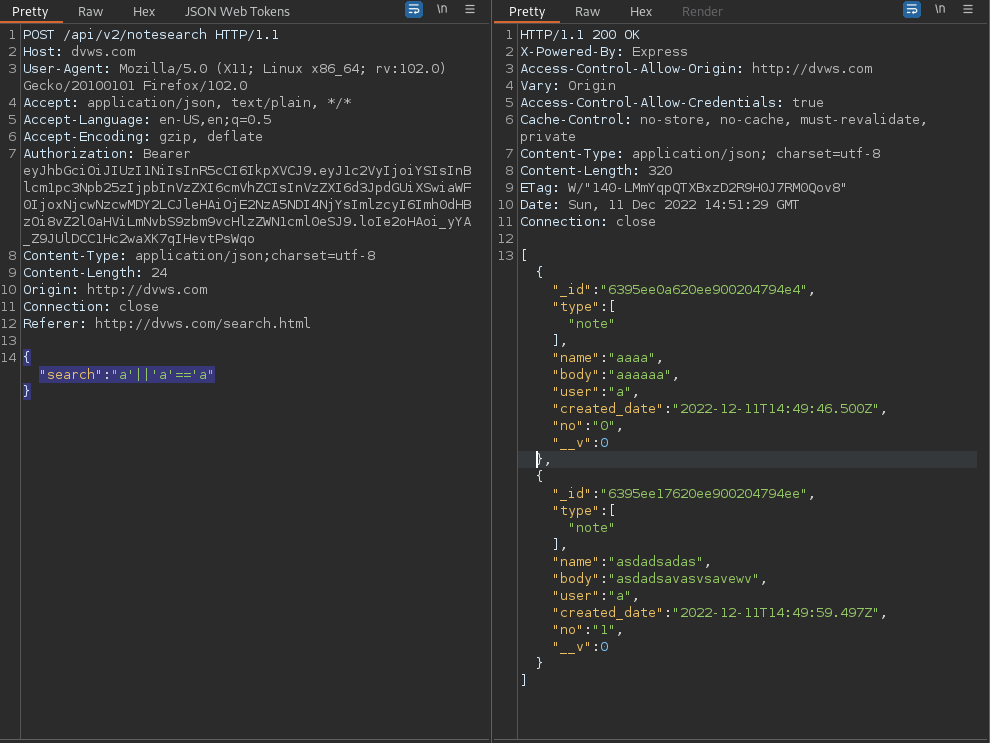Select Pretty tab in response panel

pyautogui.click(x=527, y=11)
